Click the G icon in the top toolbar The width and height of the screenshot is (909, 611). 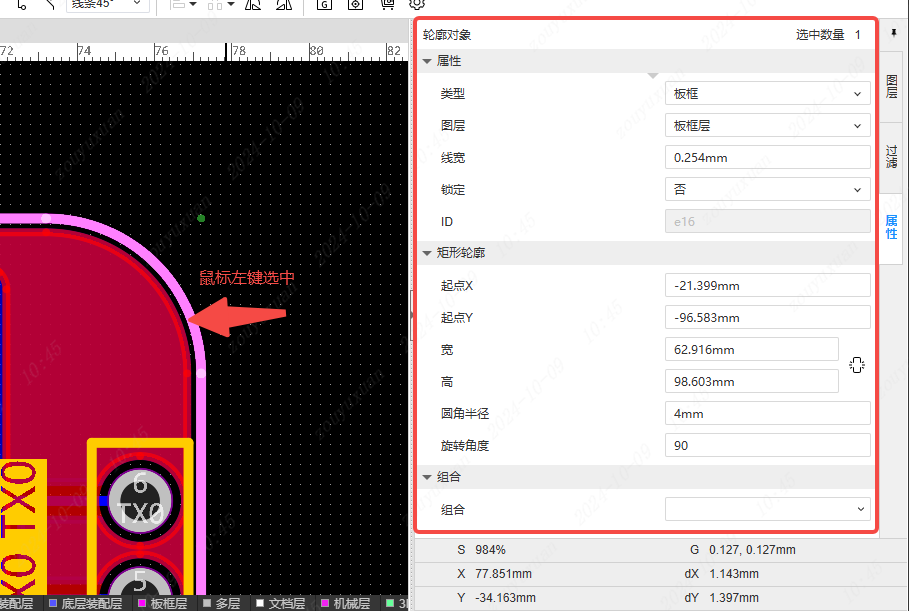pos(325,5)
